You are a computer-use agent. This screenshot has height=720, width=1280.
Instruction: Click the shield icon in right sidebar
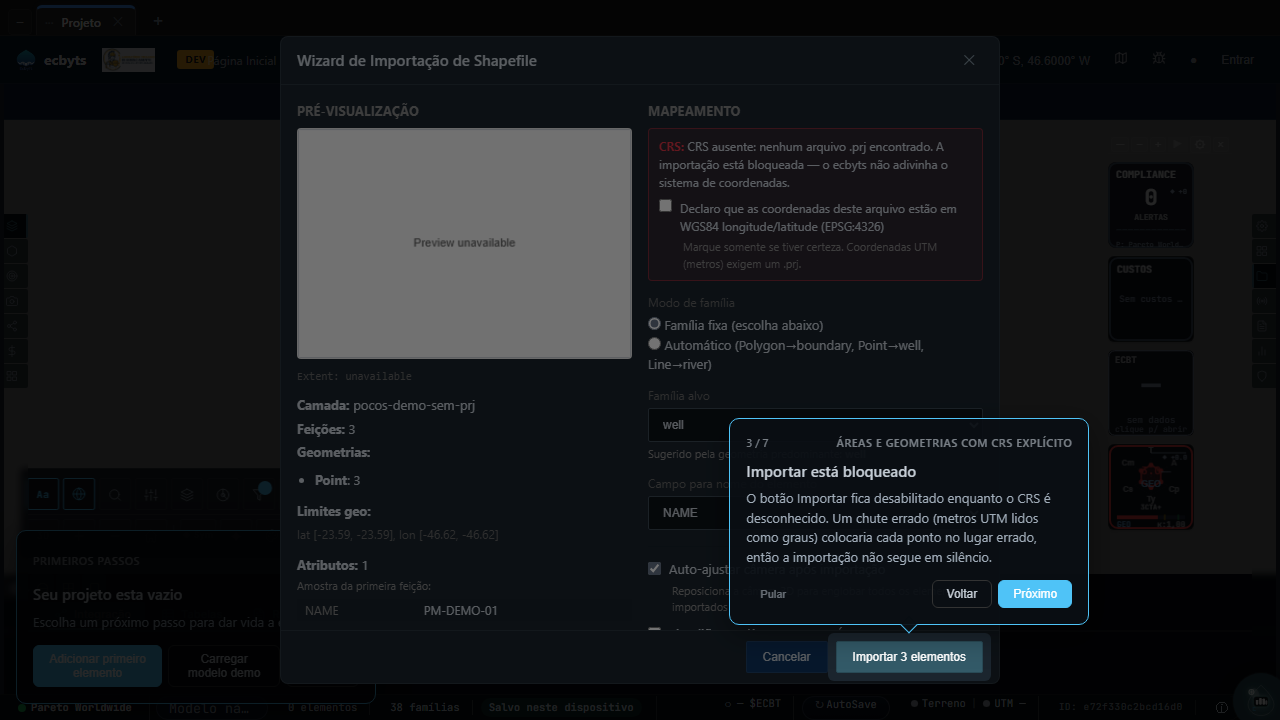click(x=1261, y=376)
